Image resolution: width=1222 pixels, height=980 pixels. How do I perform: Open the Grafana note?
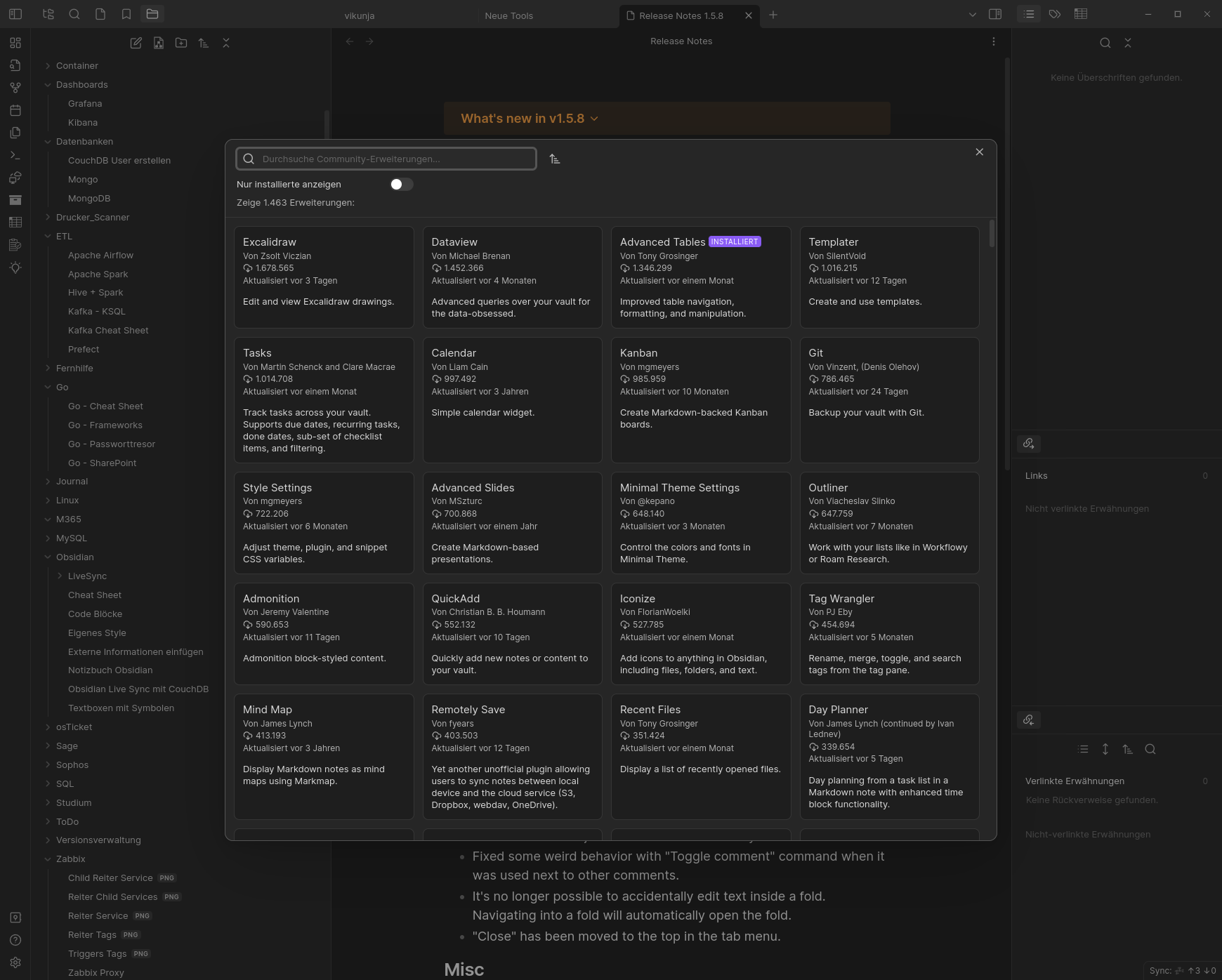(85, 104)
